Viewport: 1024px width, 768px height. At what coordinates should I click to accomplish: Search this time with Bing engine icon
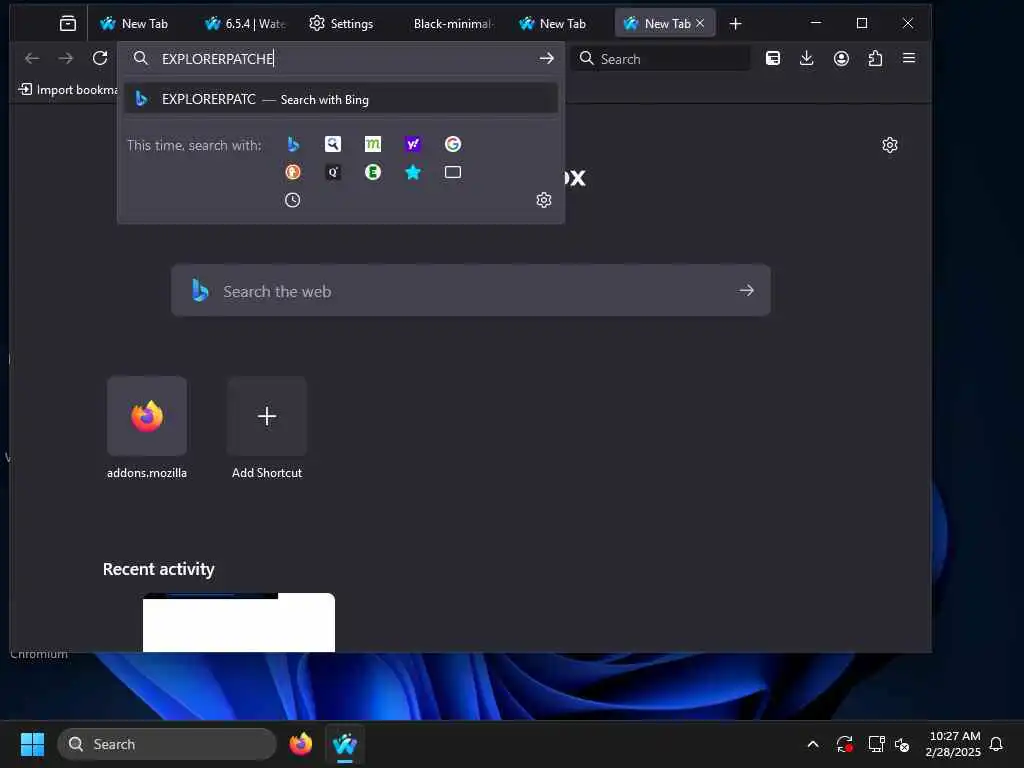point(293,144)
